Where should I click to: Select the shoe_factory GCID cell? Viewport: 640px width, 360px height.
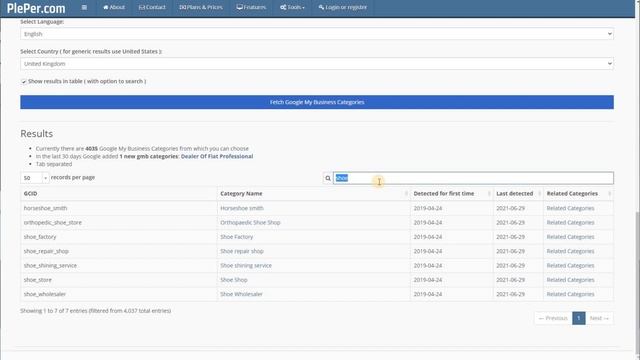[119, 237]
